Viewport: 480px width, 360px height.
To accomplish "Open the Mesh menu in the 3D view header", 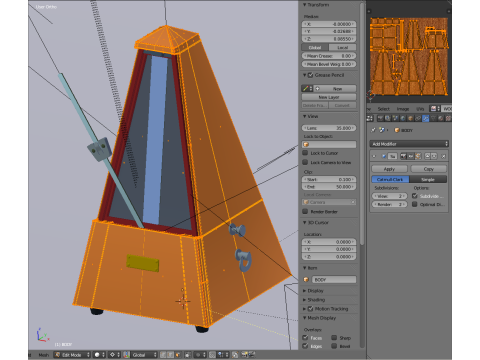I will 44,355.
